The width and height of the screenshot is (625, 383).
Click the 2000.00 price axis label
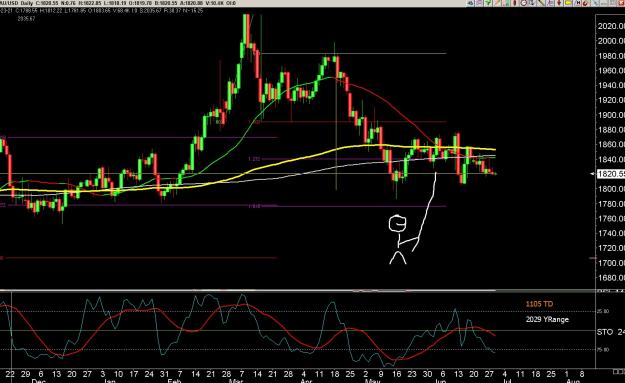(x=611, y=41)
